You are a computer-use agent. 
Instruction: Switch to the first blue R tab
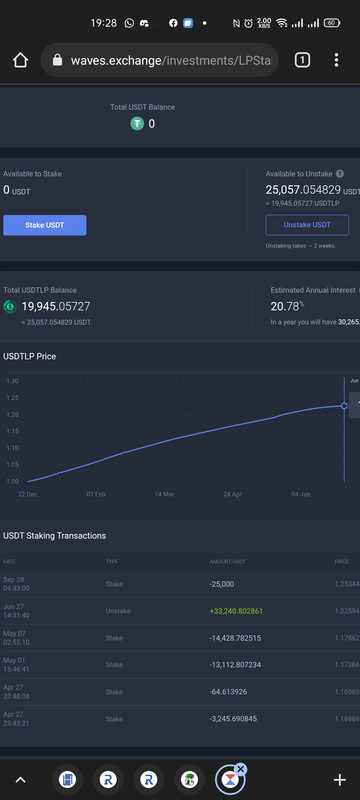coord(108,780)
